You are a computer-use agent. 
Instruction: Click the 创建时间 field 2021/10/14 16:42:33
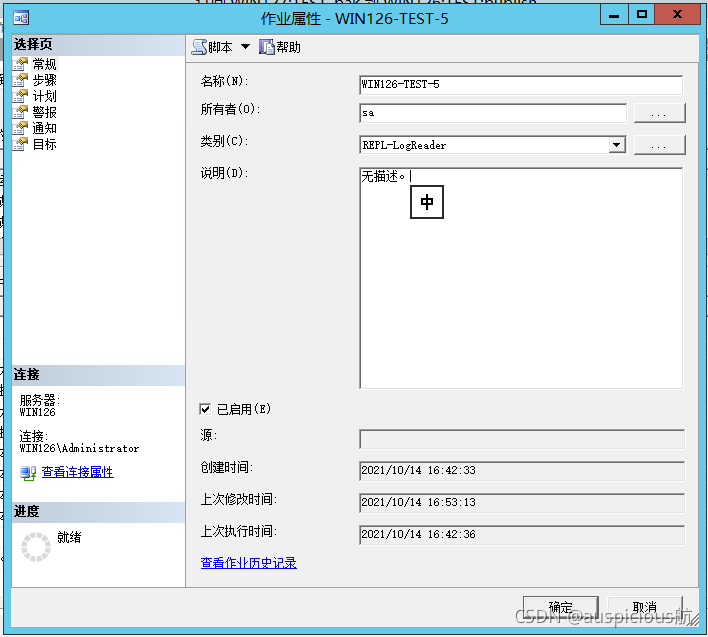click(x=522, y=471)
